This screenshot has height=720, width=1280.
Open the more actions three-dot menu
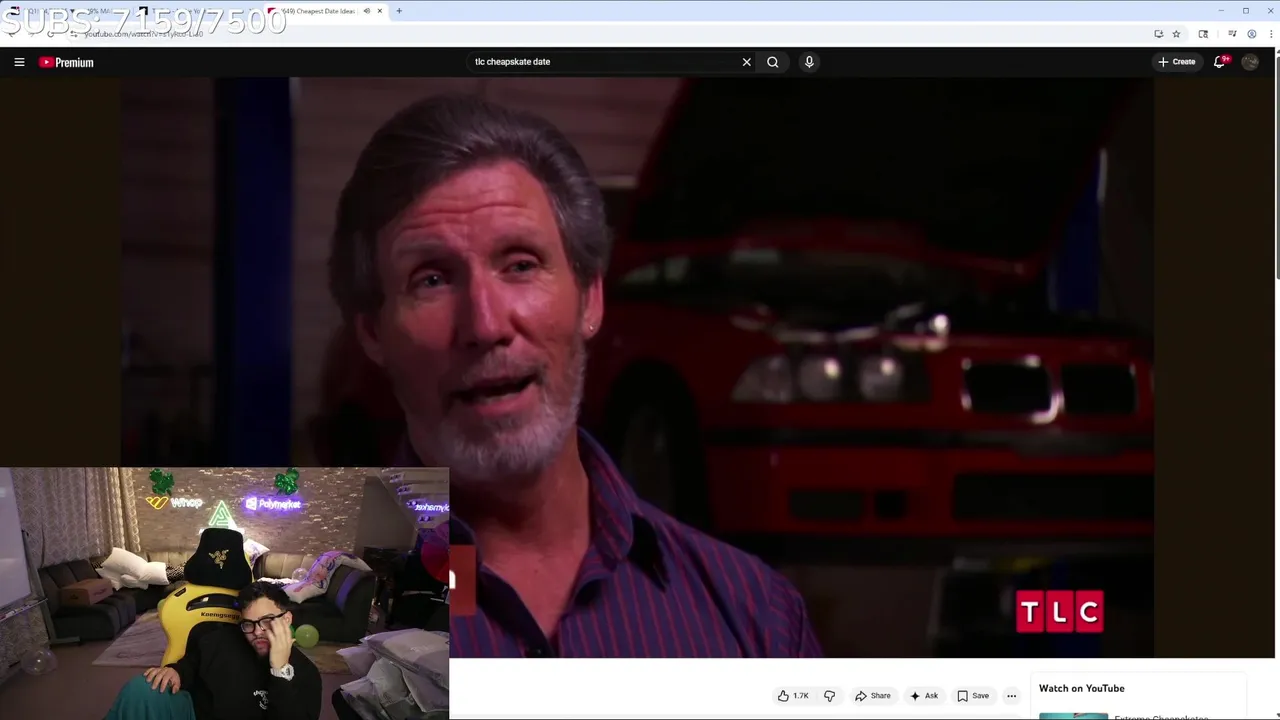coord(1011,696)
